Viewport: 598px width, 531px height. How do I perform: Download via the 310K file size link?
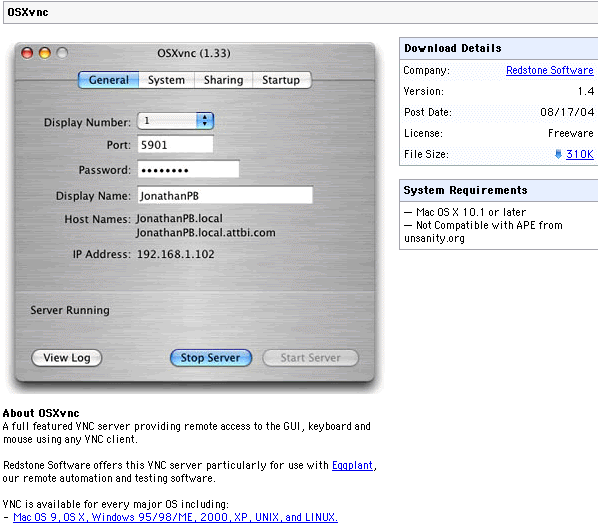pyautogui.click(x=580, y=154)
